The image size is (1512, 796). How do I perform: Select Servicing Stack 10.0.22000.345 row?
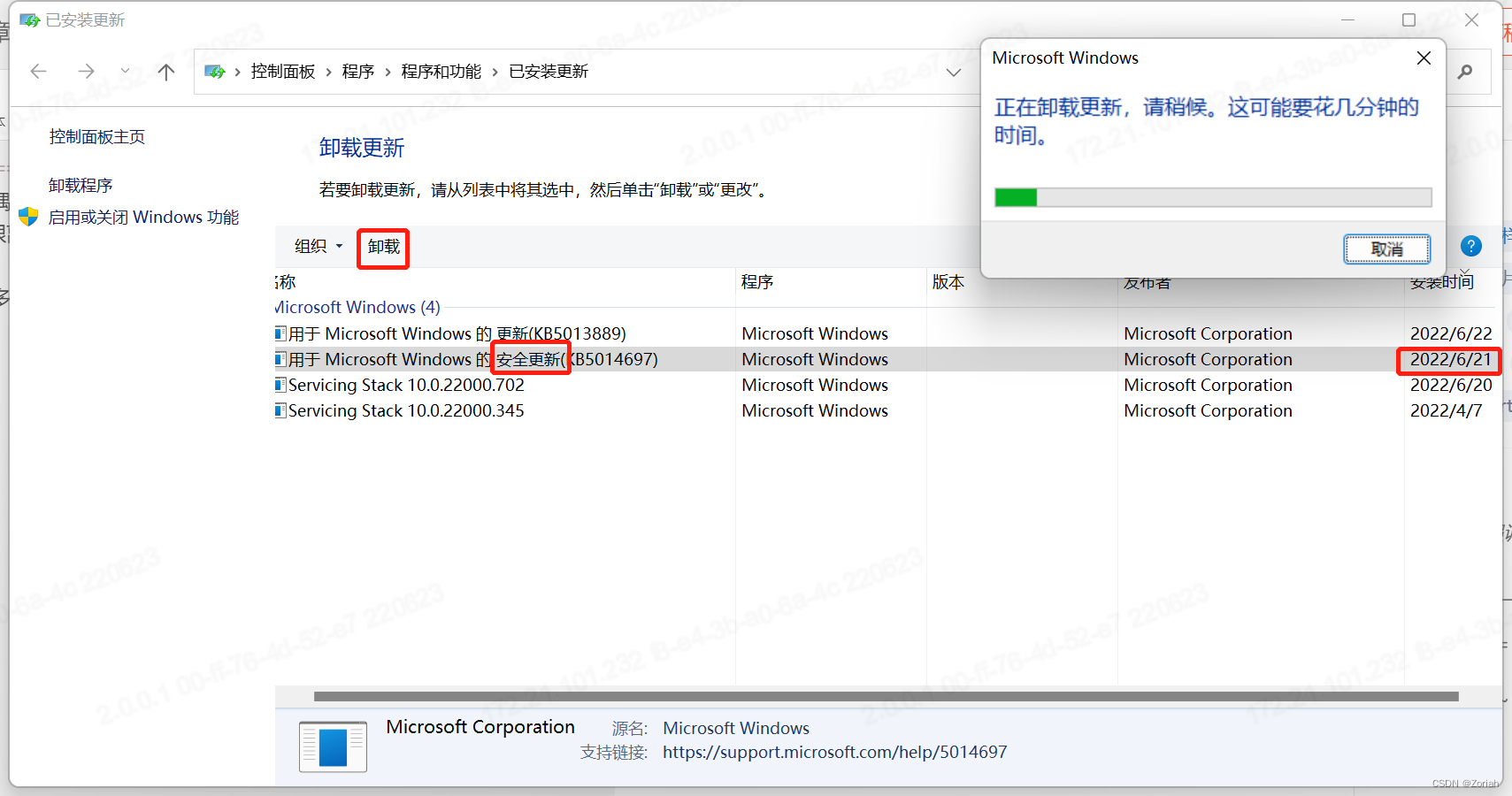888,410
